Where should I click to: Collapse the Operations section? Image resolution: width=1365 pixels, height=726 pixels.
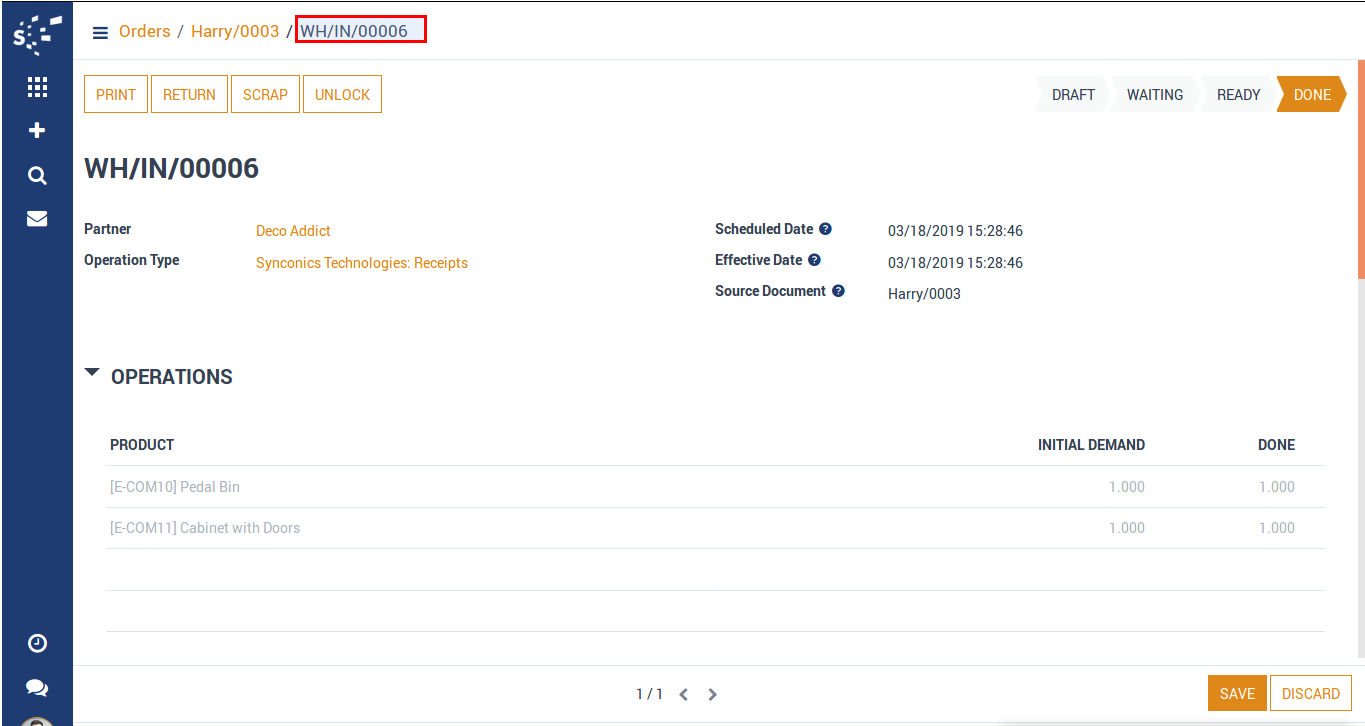[x=93, y=373]
